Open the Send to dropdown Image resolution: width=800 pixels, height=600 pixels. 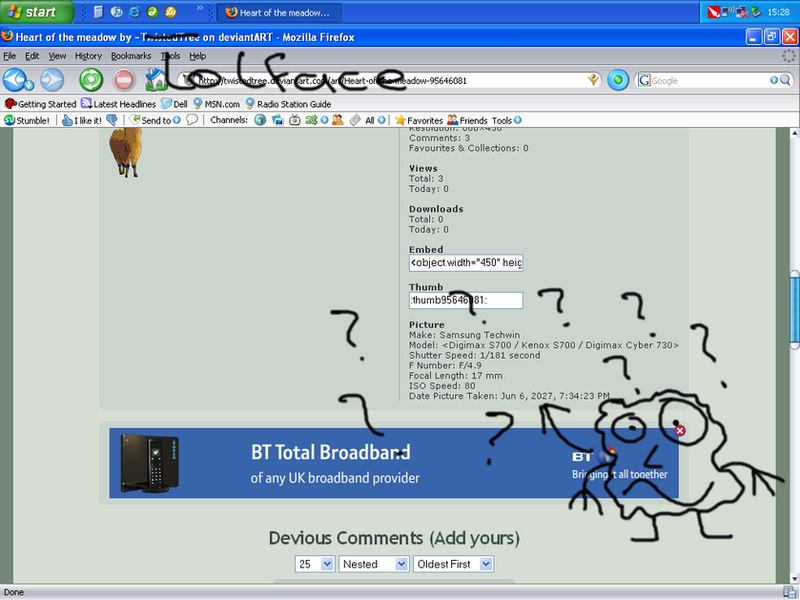176,120
